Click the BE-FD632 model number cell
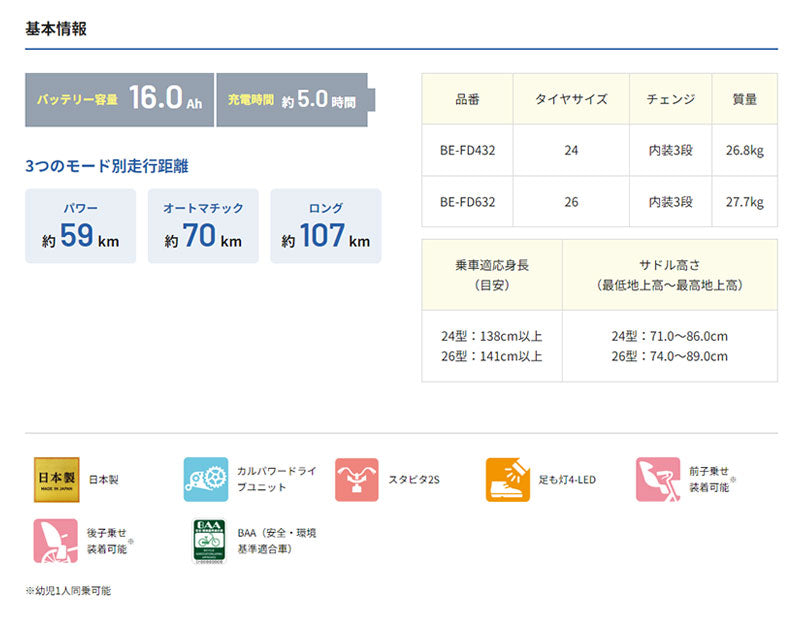The height and width of the screenshot is (635, 800). tap(467, 202)
